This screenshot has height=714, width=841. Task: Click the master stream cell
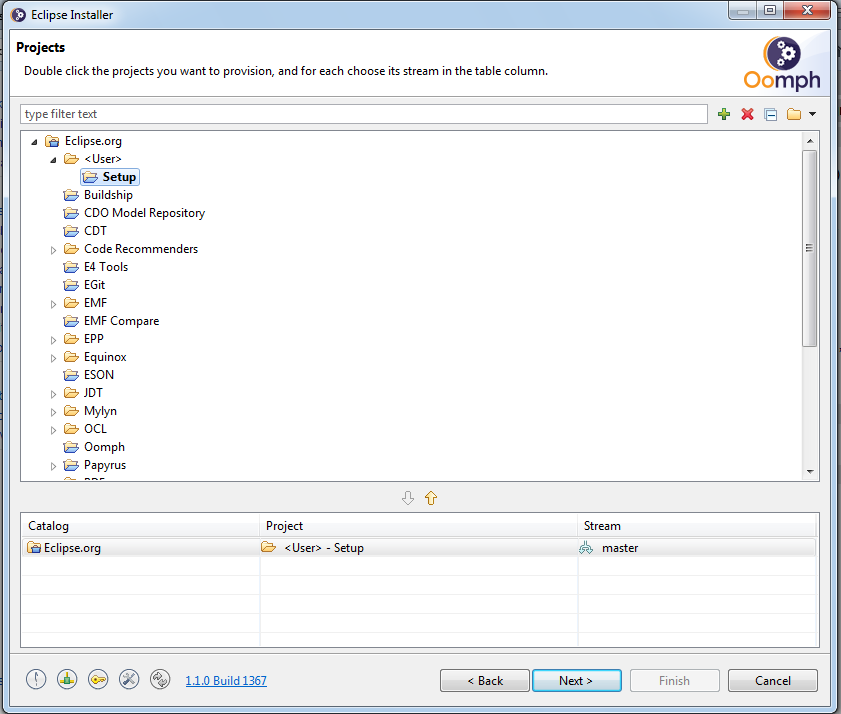[x=697, y=548]
